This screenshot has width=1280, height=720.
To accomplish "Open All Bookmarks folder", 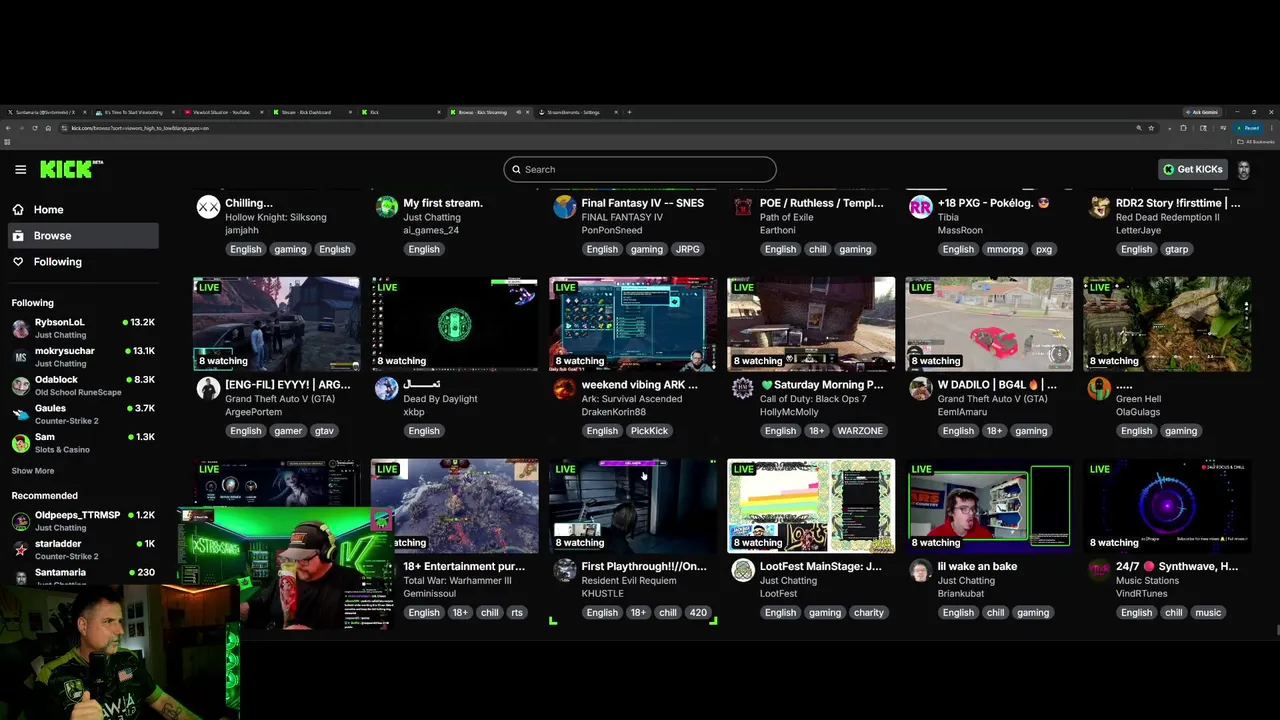I will (x=1258, y=142).
